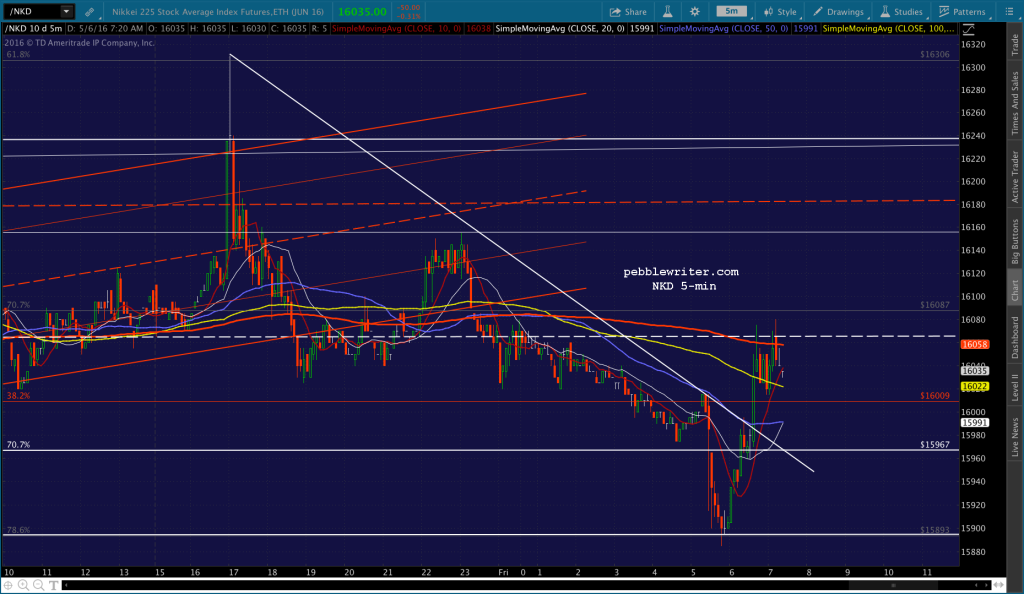The height and width of the screenshot is (594, 1024).
Task: Click the SimpleMovingAvg (CLOSE, 100 label
Action: 888,29
